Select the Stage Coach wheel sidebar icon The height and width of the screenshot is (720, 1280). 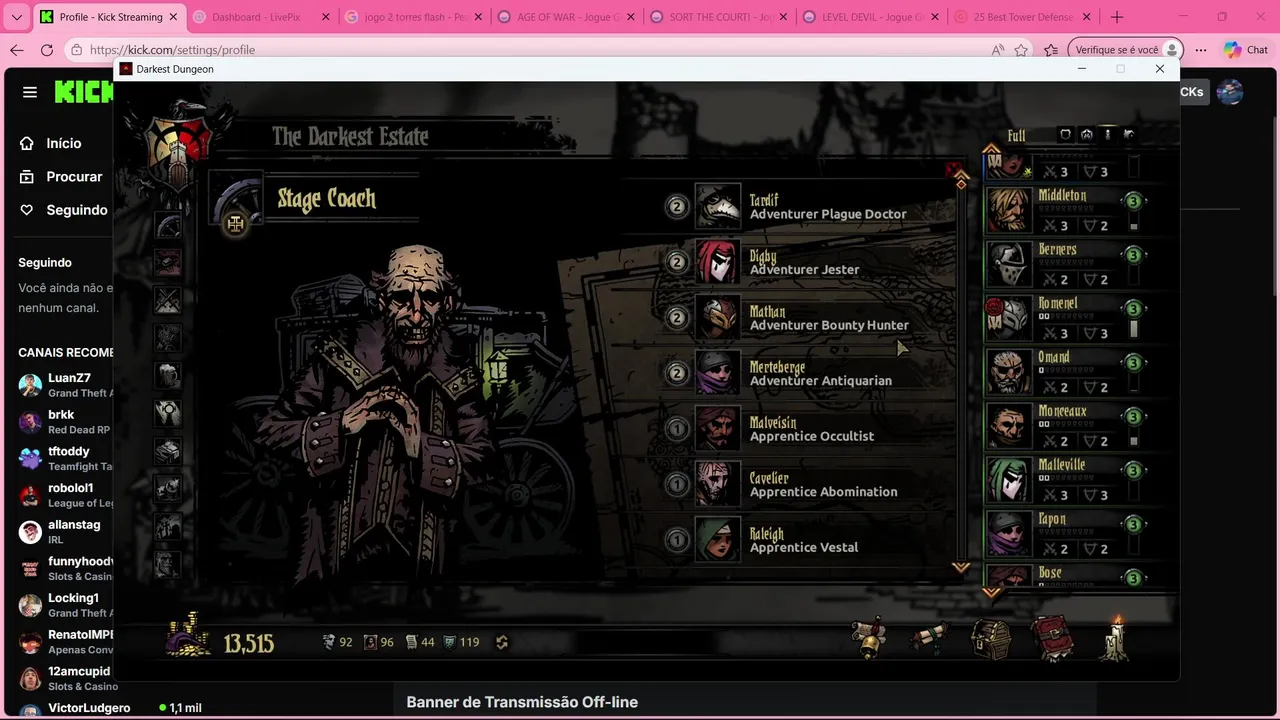[x=168, y=225]
